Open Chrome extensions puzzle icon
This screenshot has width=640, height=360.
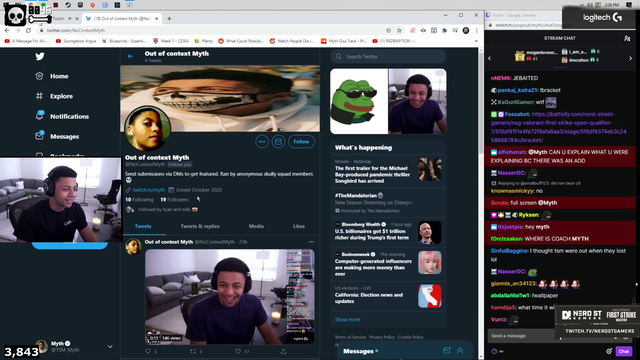(444, 31)
